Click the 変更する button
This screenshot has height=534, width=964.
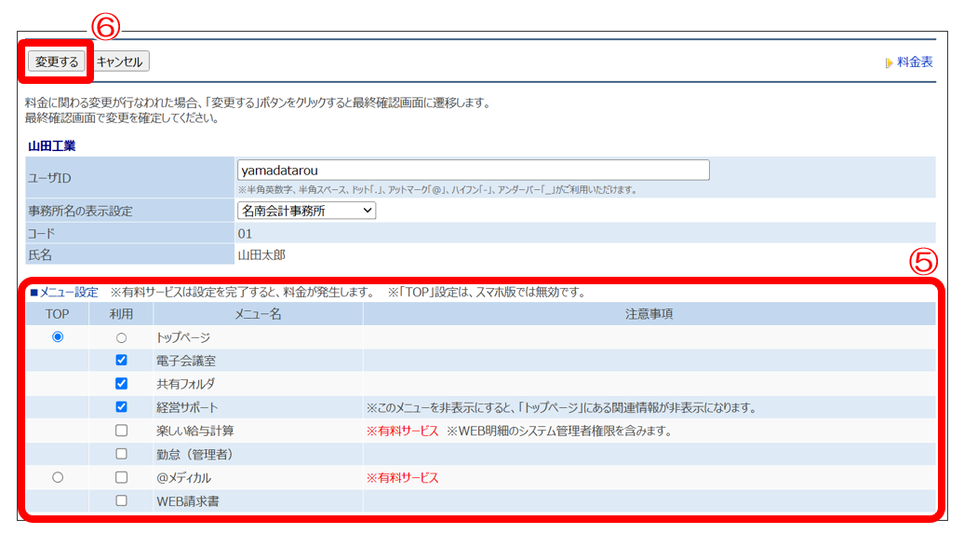click(56, 62)
